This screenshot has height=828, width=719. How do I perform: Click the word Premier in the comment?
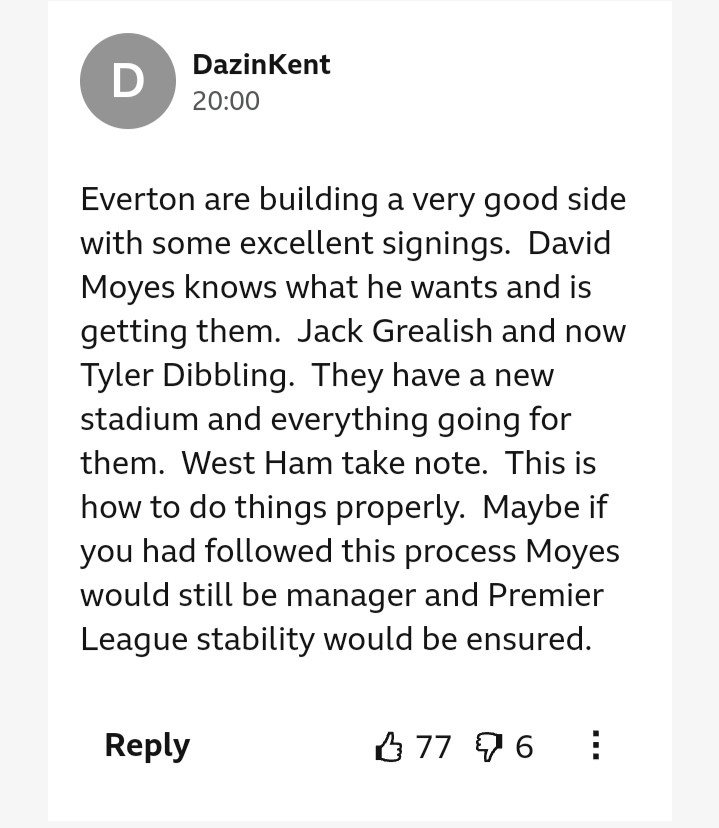(545, 595)
